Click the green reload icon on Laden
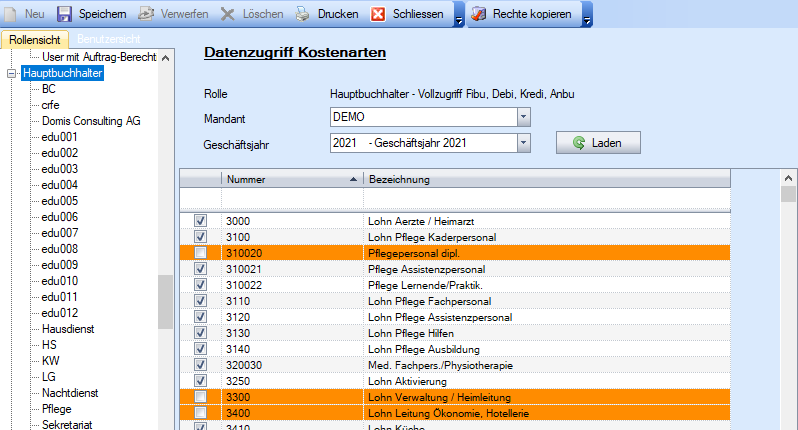798x430 pixels. [x=579, y=143]
